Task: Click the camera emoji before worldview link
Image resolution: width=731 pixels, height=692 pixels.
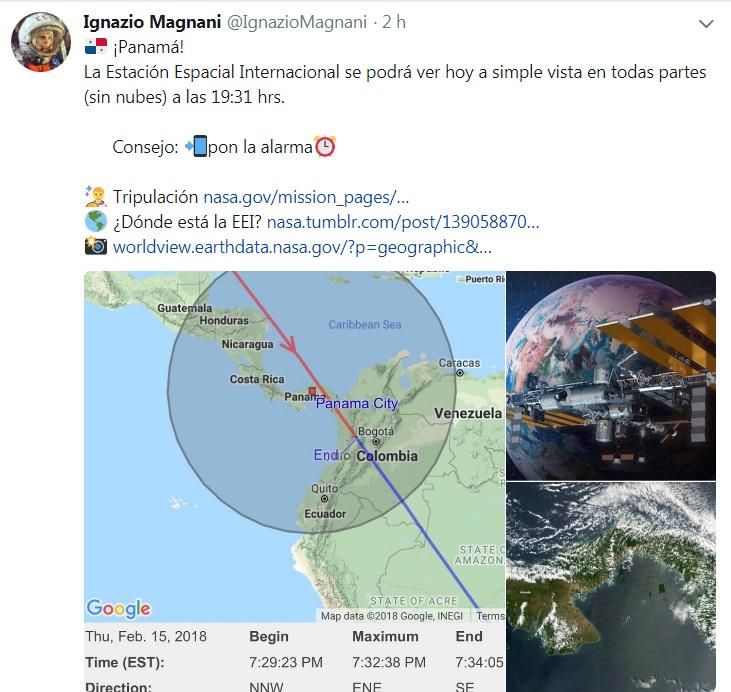Action: coord(96,247)
